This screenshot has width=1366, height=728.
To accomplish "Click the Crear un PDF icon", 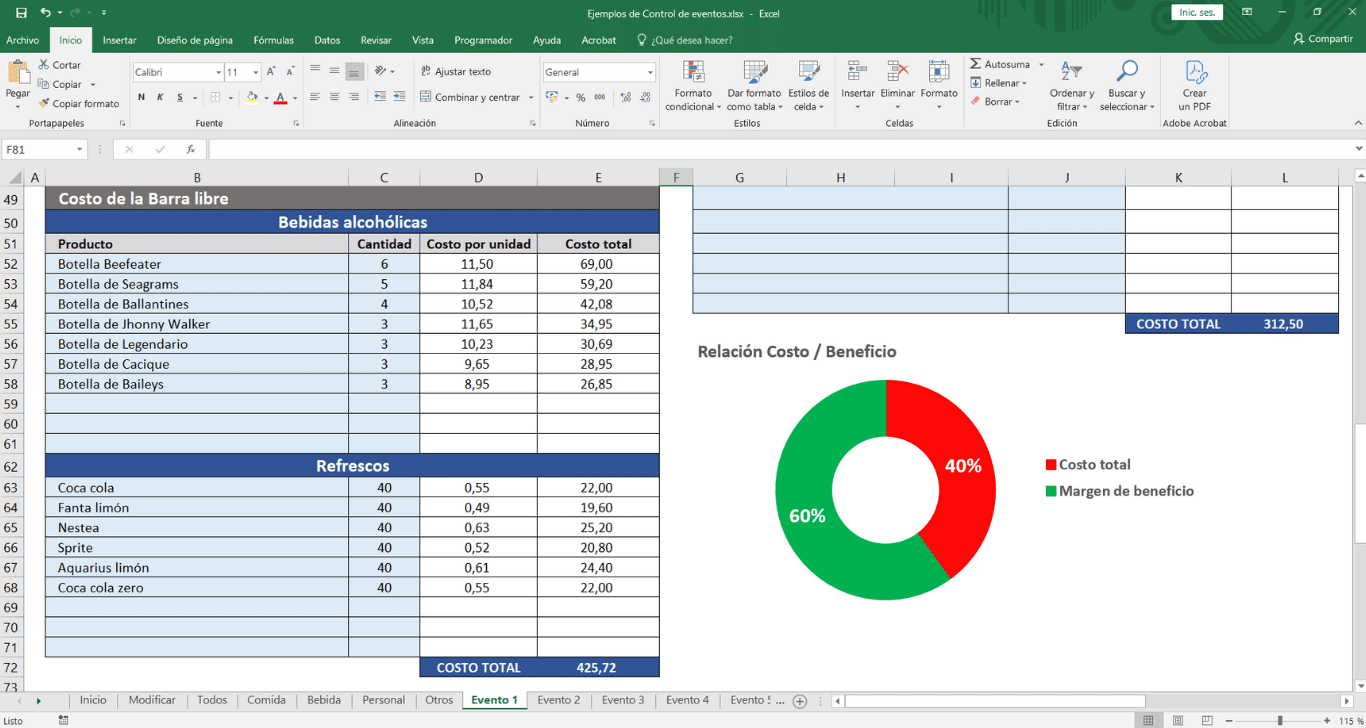I will point(1195,73).
